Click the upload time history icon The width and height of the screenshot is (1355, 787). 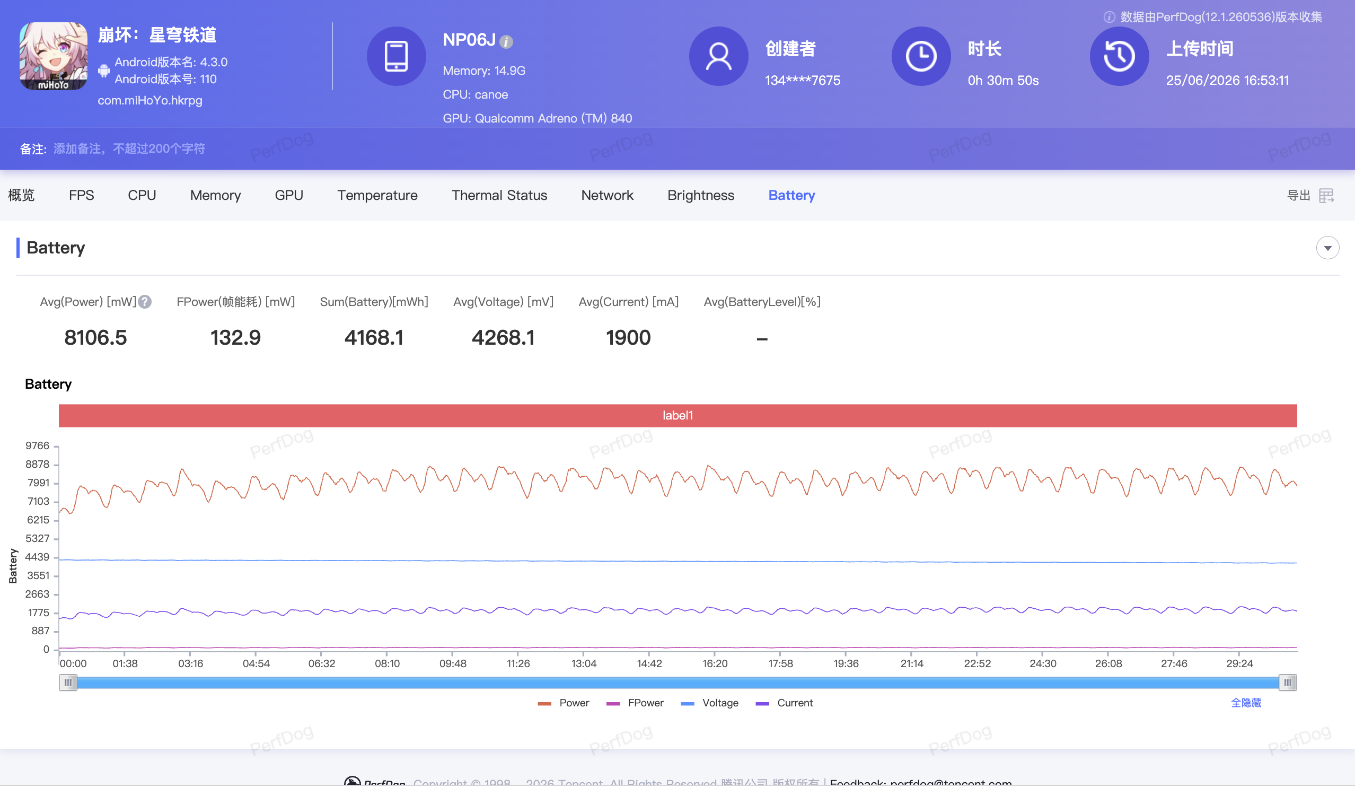[x=1119, y=56]
